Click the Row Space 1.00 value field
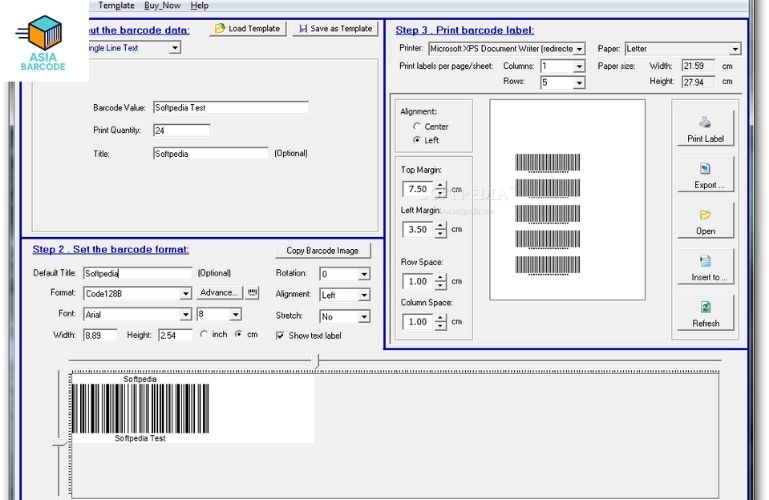Screen dimensions: 769x500 418,281
